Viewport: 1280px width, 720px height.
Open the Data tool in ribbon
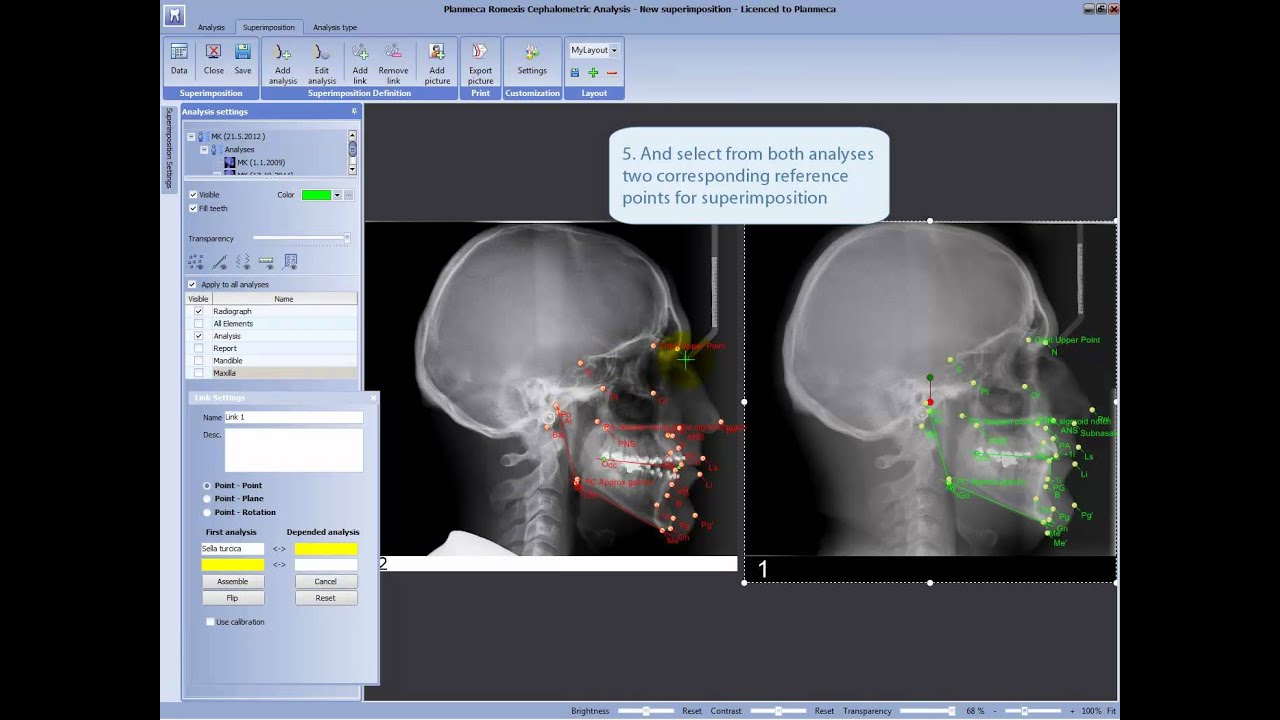tap(179, 59)
